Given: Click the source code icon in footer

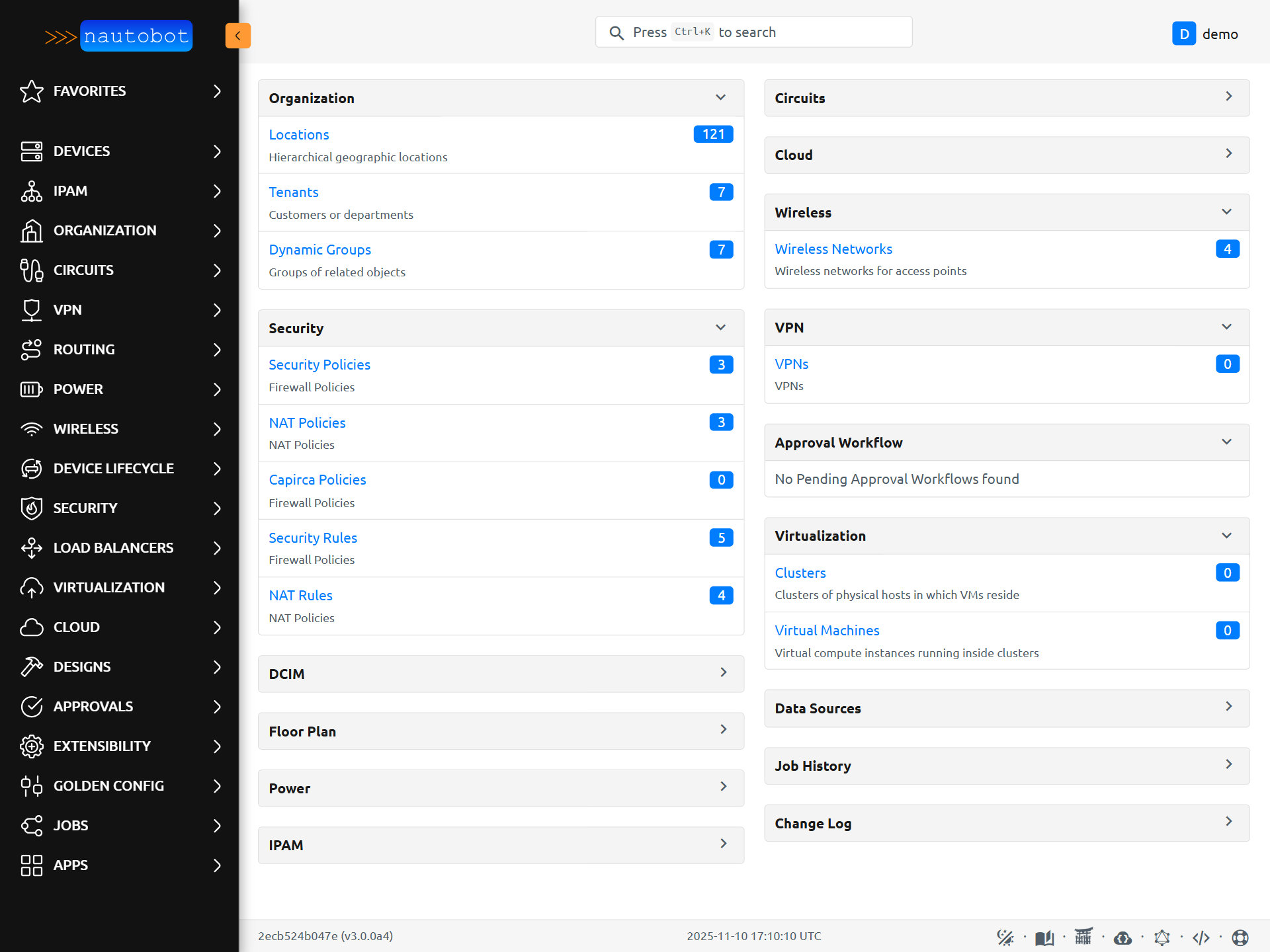Looking at the screenshot, I should point(1201,937).
